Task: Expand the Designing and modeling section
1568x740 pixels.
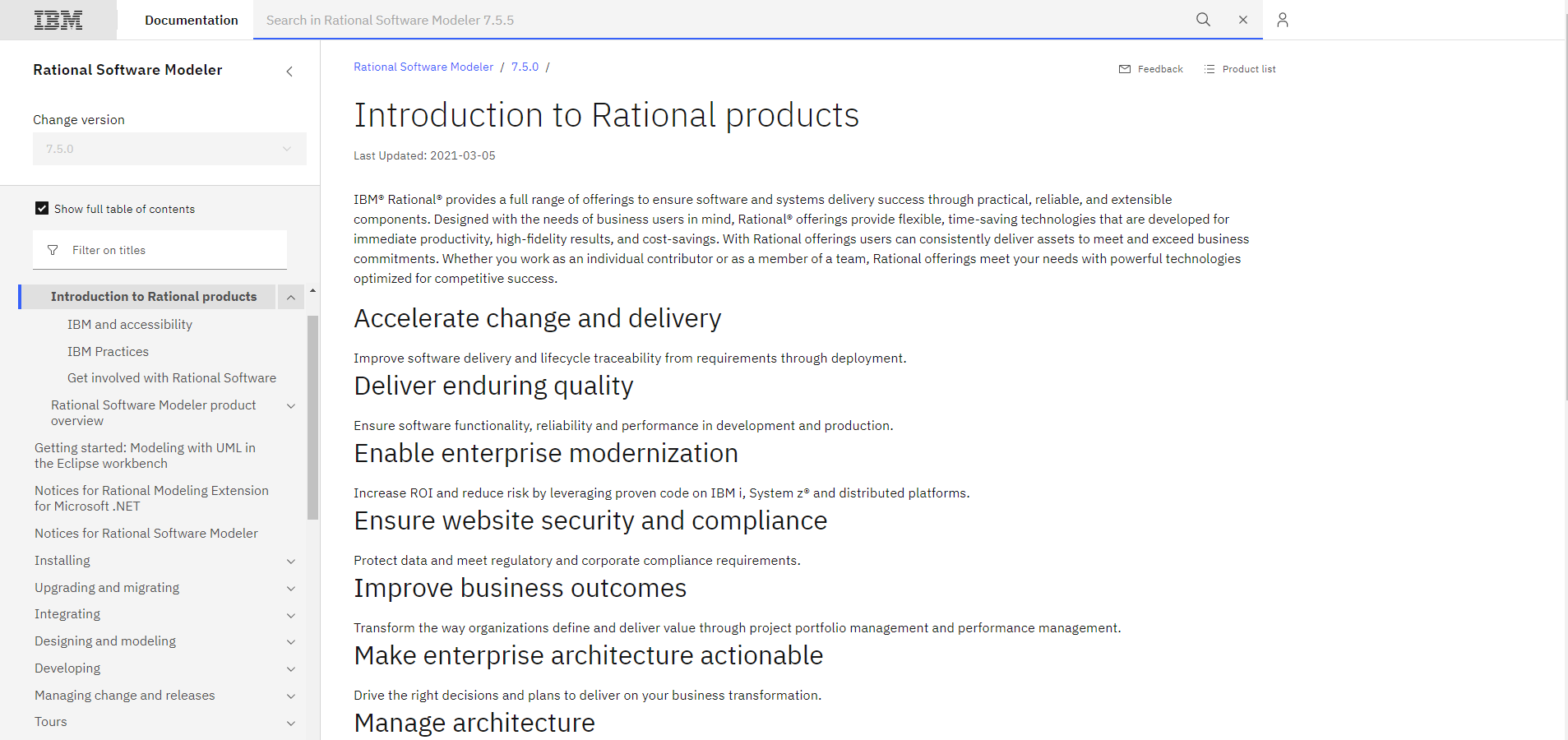Action: 290,641
